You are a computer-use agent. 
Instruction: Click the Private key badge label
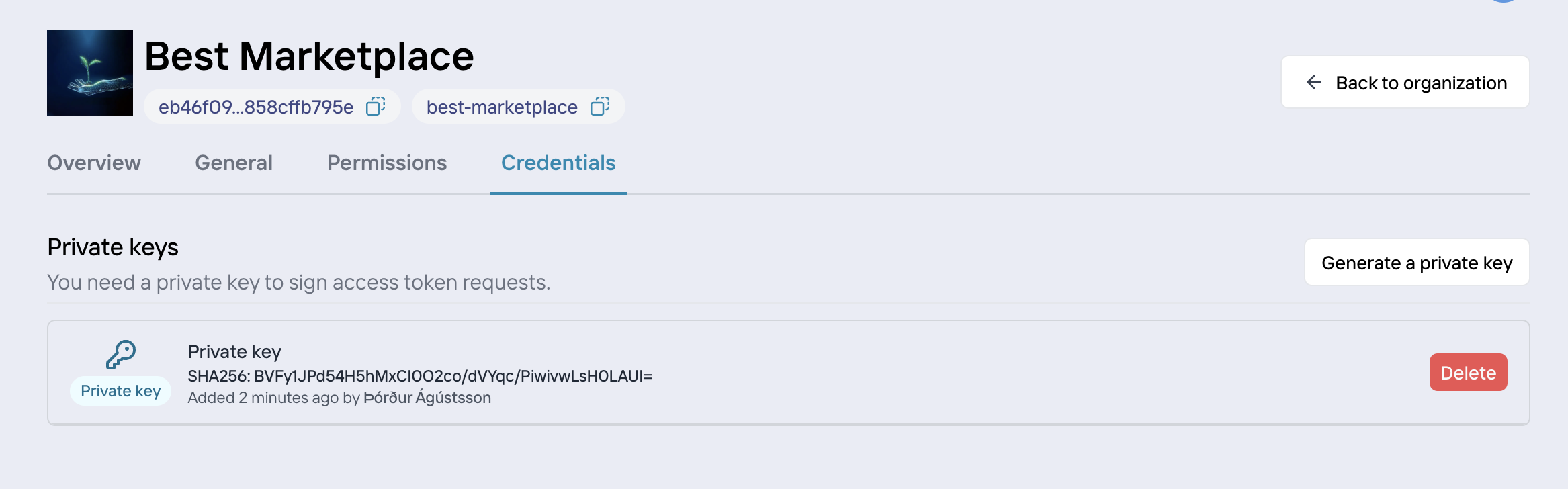[121, 391]
